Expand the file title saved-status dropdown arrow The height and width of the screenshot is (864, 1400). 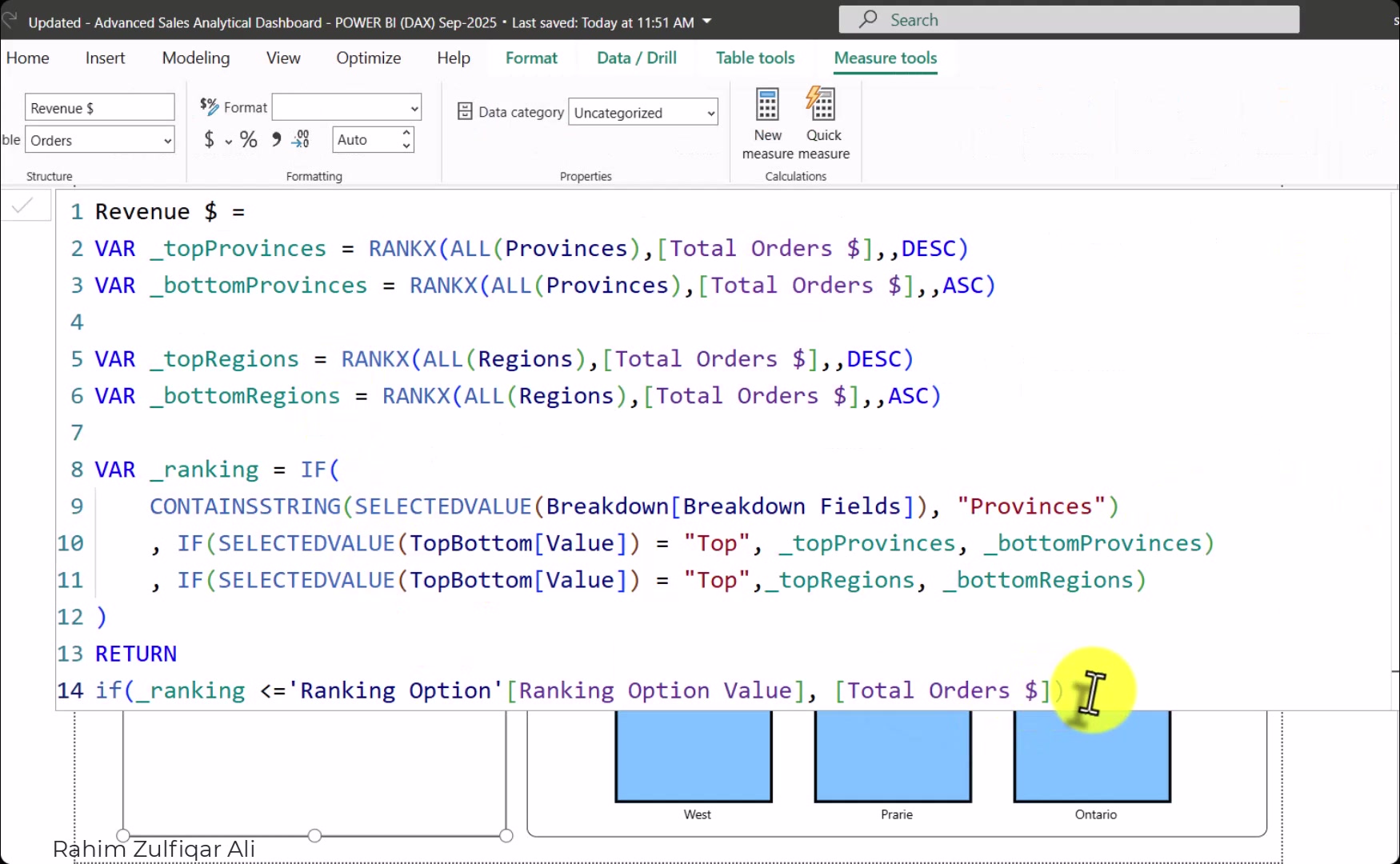click(707, 22)
